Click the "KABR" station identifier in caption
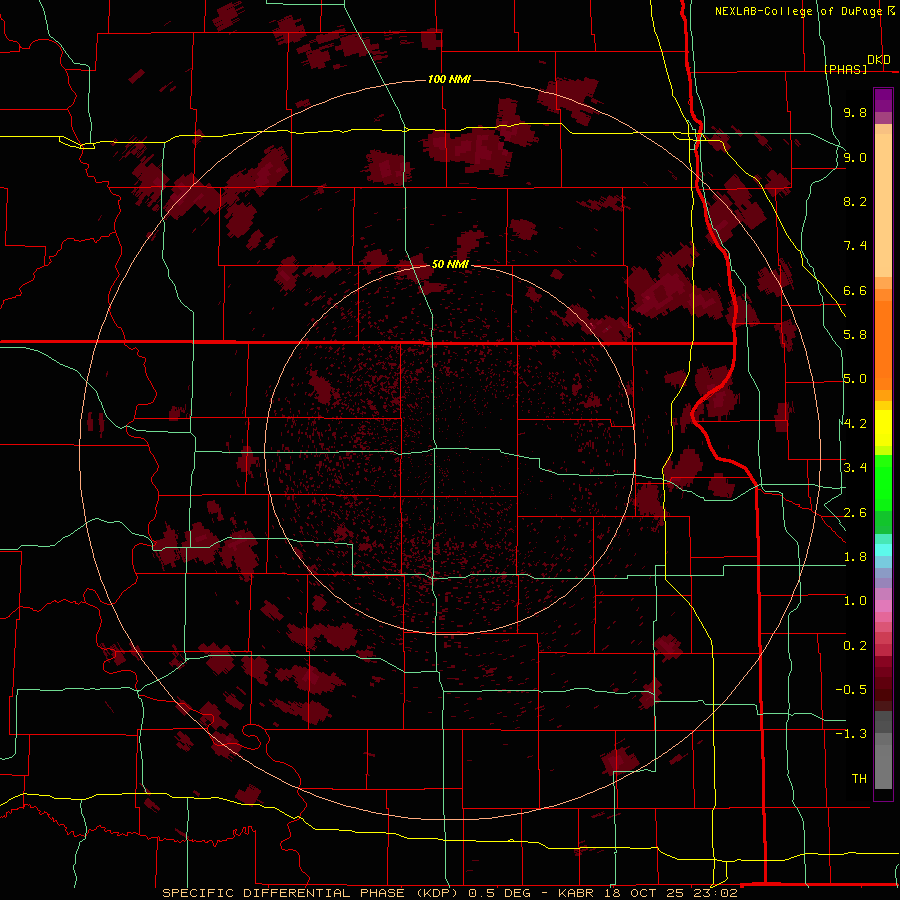This screenshot has width=900, height=900. point(577,893)
